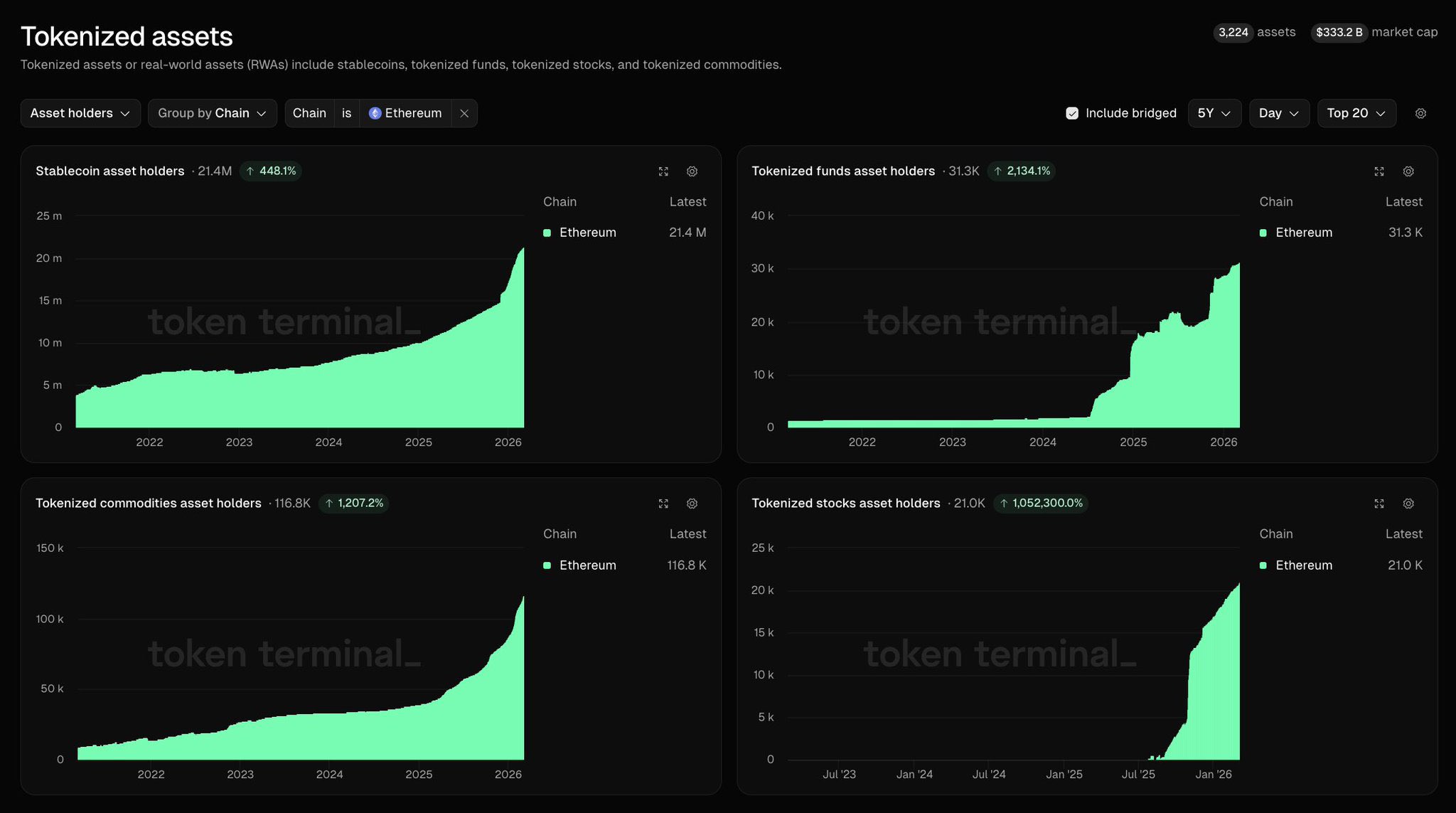Uncheck the Include bridged checkbox
The width and height of the screenshot is (1456, 813).
1072,114
